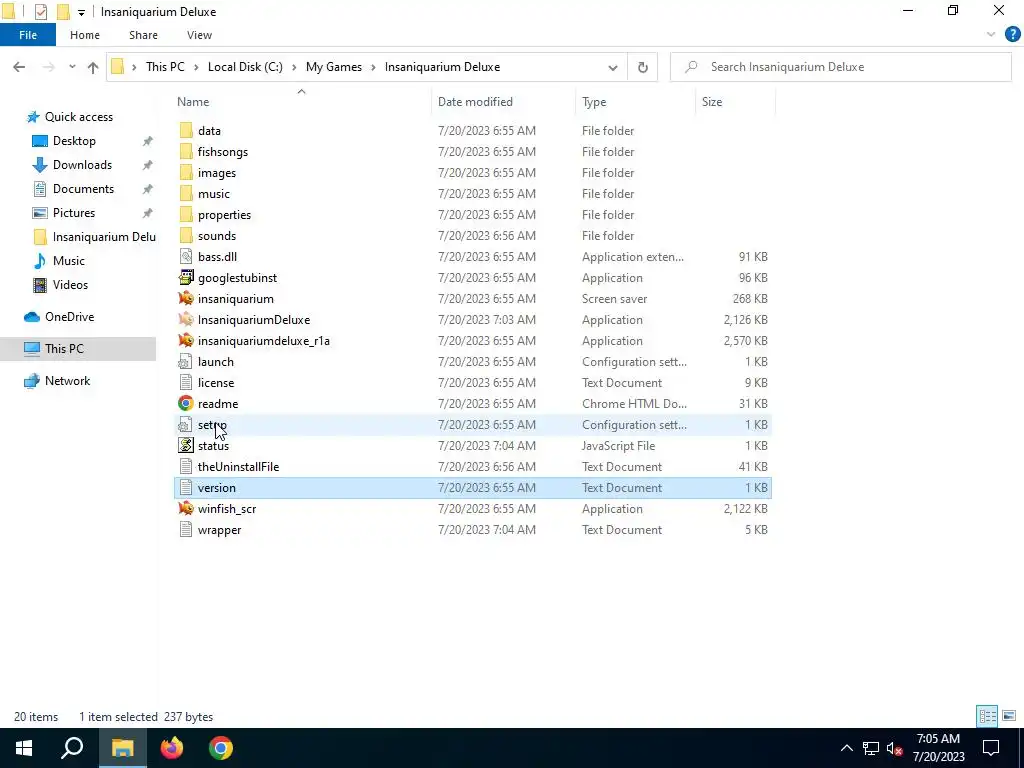The height and width of the screenshot is (768, 1024).
Task: Select the launch configuration file icon
Action: click(x=186, y=362)
